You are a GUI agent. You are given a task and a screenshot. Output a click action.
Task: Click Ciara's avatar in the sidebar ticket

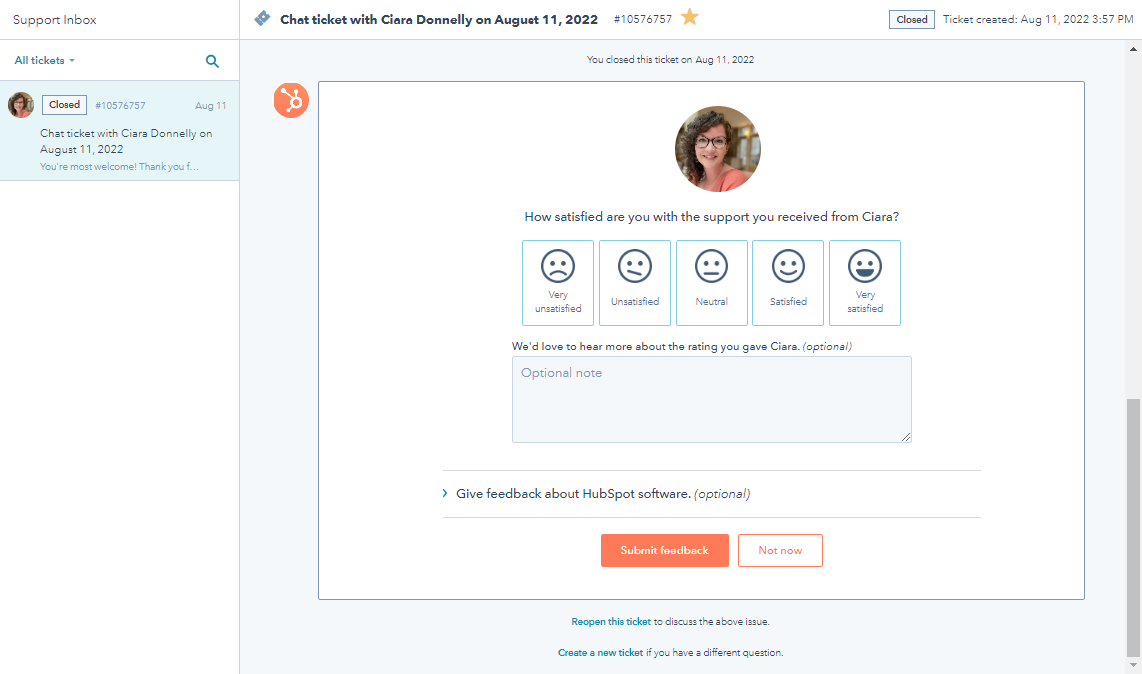coord(20,104)
